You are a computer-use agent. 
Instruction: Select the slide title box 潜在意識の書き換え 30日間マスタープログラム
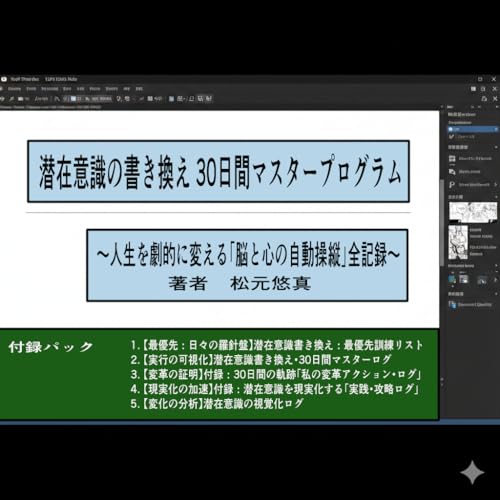pyautogui.click(x=218, y=171)
